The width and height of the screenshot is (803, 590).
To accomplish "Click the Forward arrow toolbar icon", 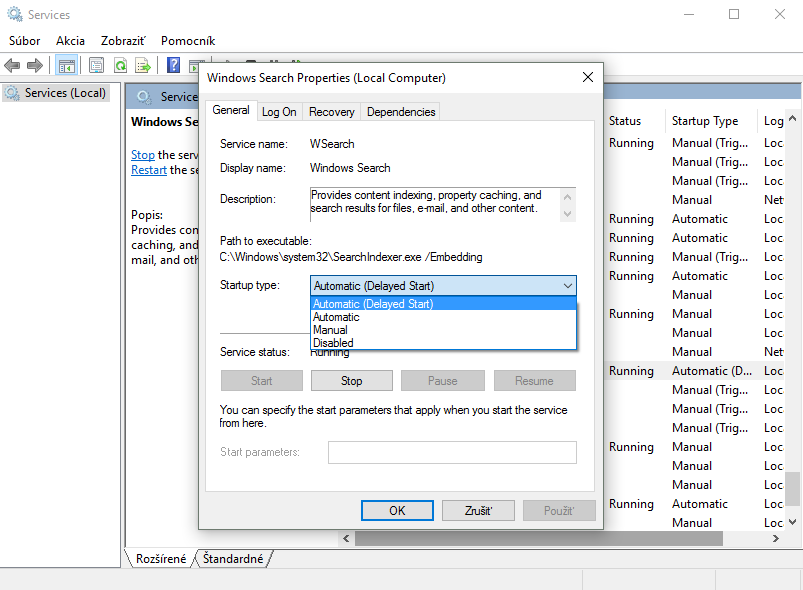I will click(x=35, y=66).
